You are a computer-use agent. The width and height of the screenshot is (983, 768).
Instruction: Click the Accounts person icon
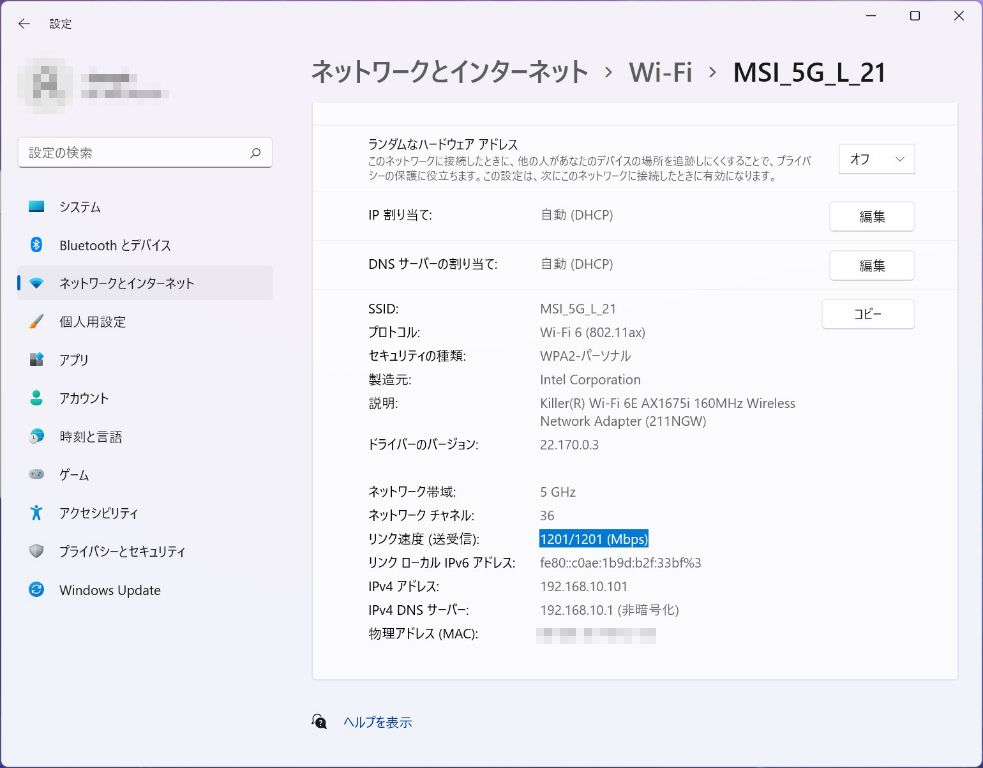click(37, 398)
